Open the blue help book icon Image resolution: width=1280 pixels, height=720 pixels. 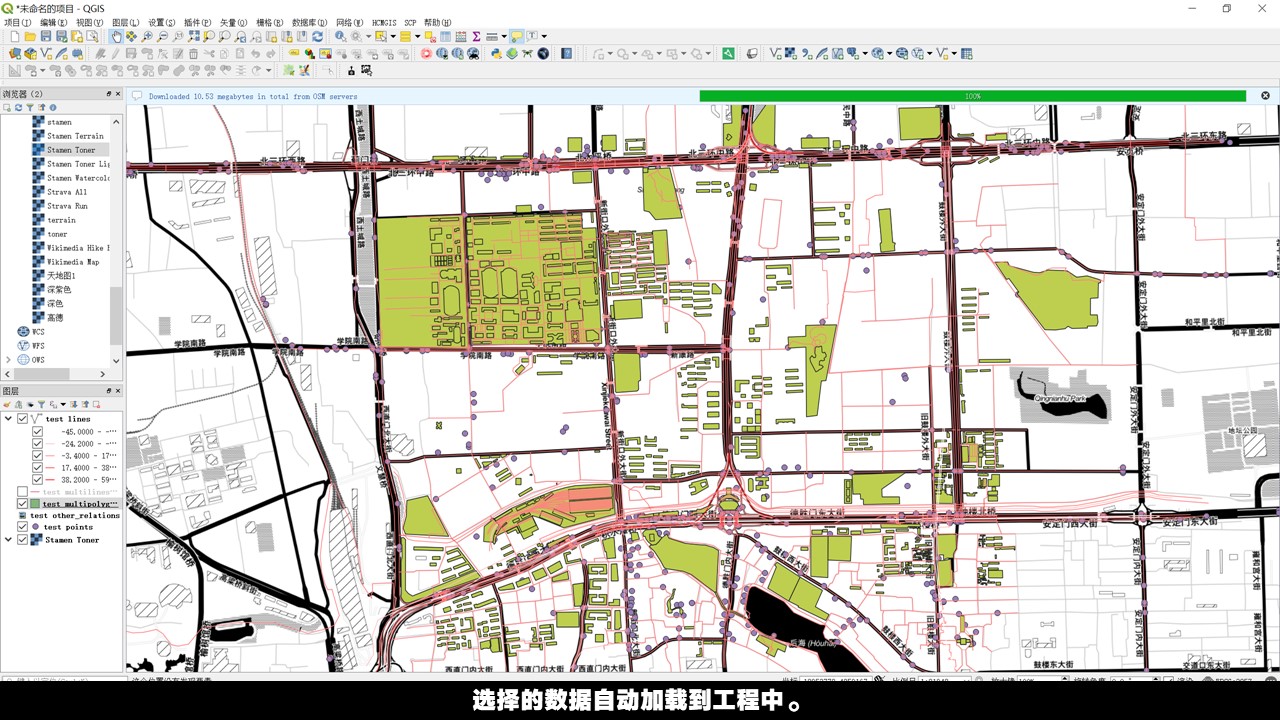(x=566, y=53)
